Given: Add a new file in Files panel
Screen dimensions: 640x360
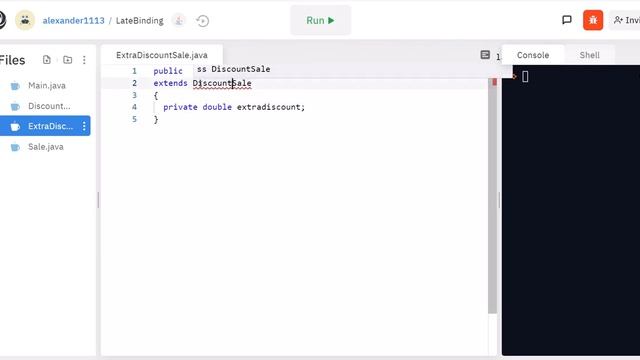Looking at the screenshot, I should point(47,60).
